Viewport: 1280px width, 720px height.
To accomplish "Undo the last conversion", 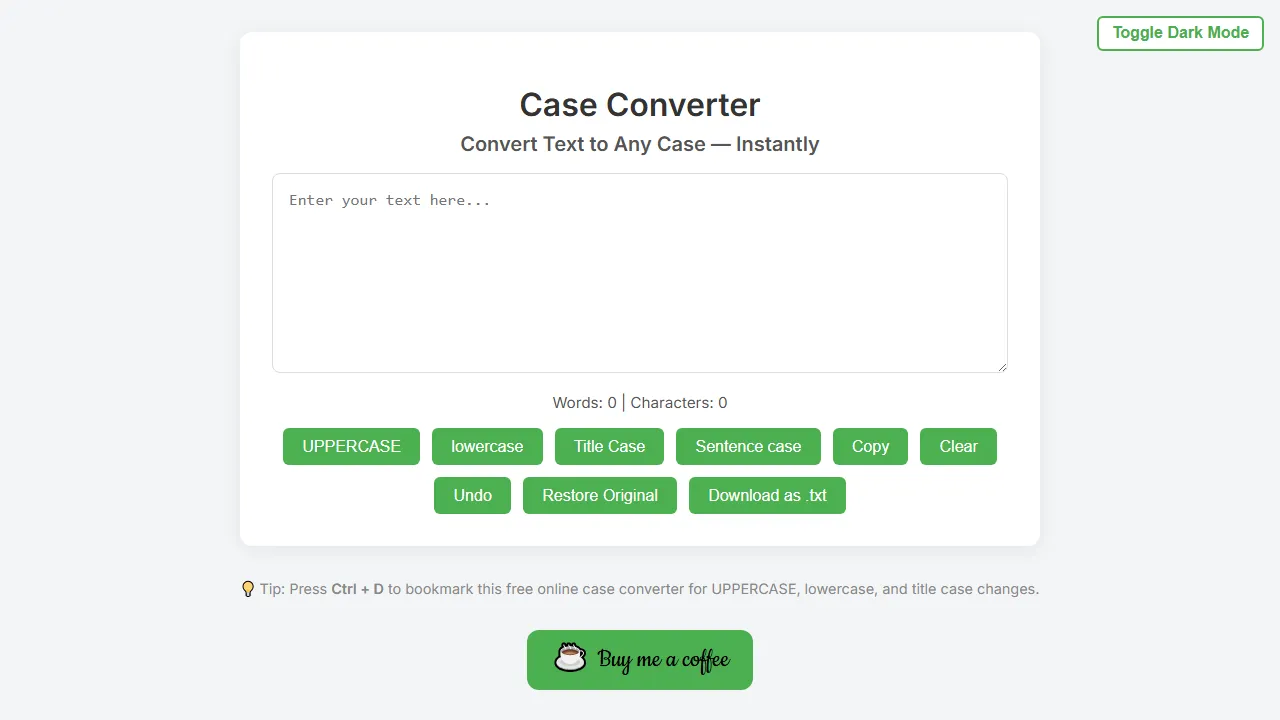I will [x=472, y=495].
